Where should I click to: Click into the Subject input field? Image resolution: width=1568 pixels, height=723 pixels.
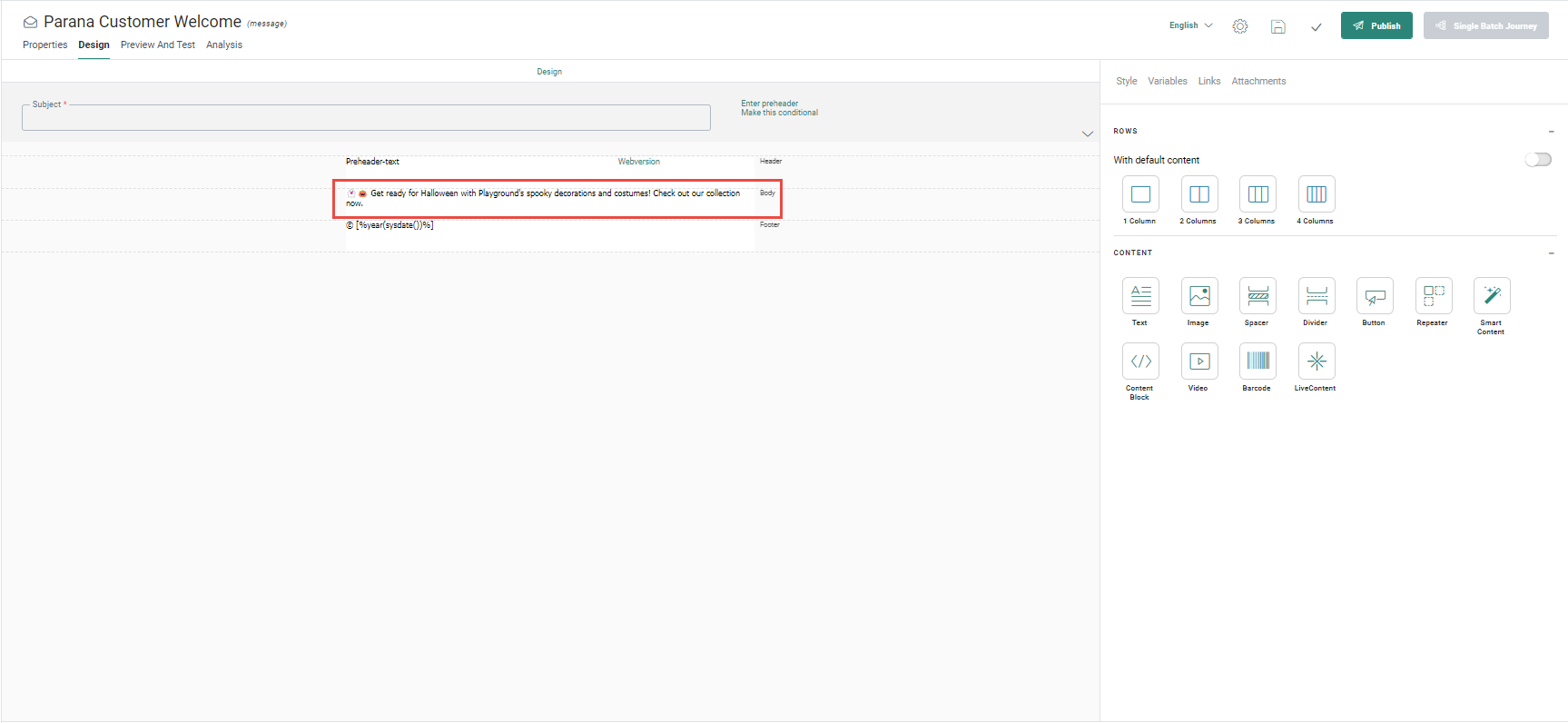click(x=366, y=119)
